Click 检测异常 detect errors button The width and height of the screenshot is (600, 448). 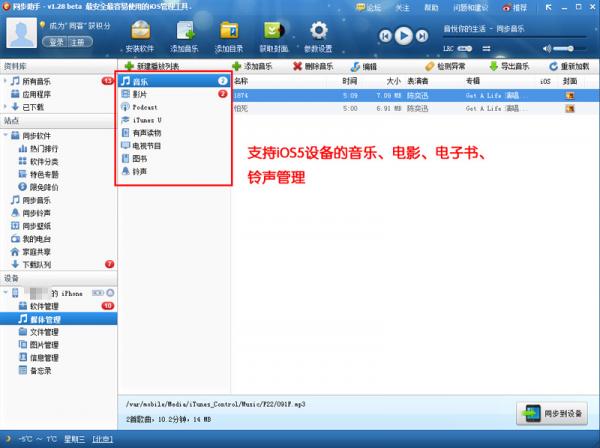point(445,66)
